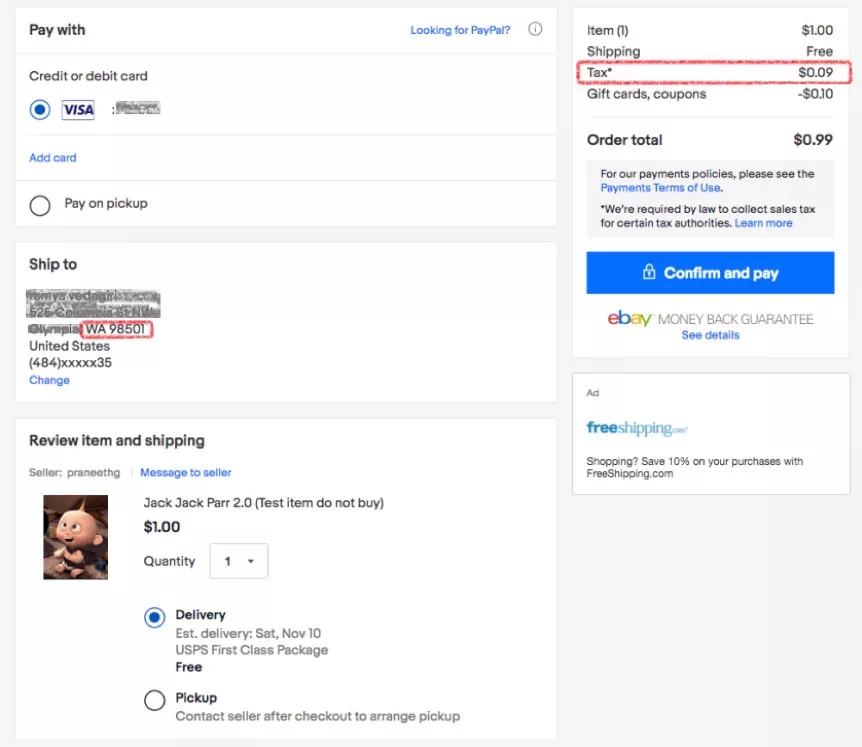Click the phone number (484)xxxxx35

click(x=70, y=363)
